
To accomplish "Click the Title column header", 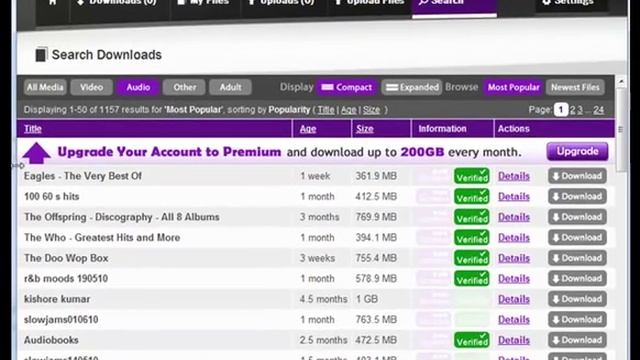I will click(x=33, y=129).
